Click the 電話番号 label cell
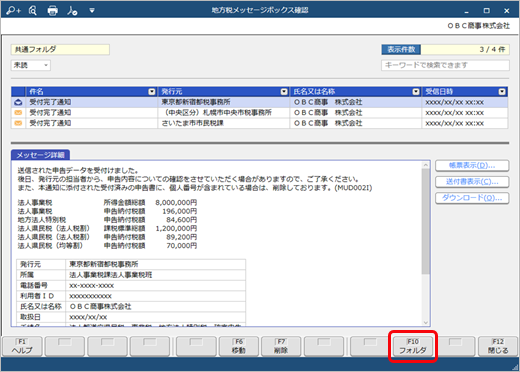Screen dimensions: 520x372 tap(41, 286)
